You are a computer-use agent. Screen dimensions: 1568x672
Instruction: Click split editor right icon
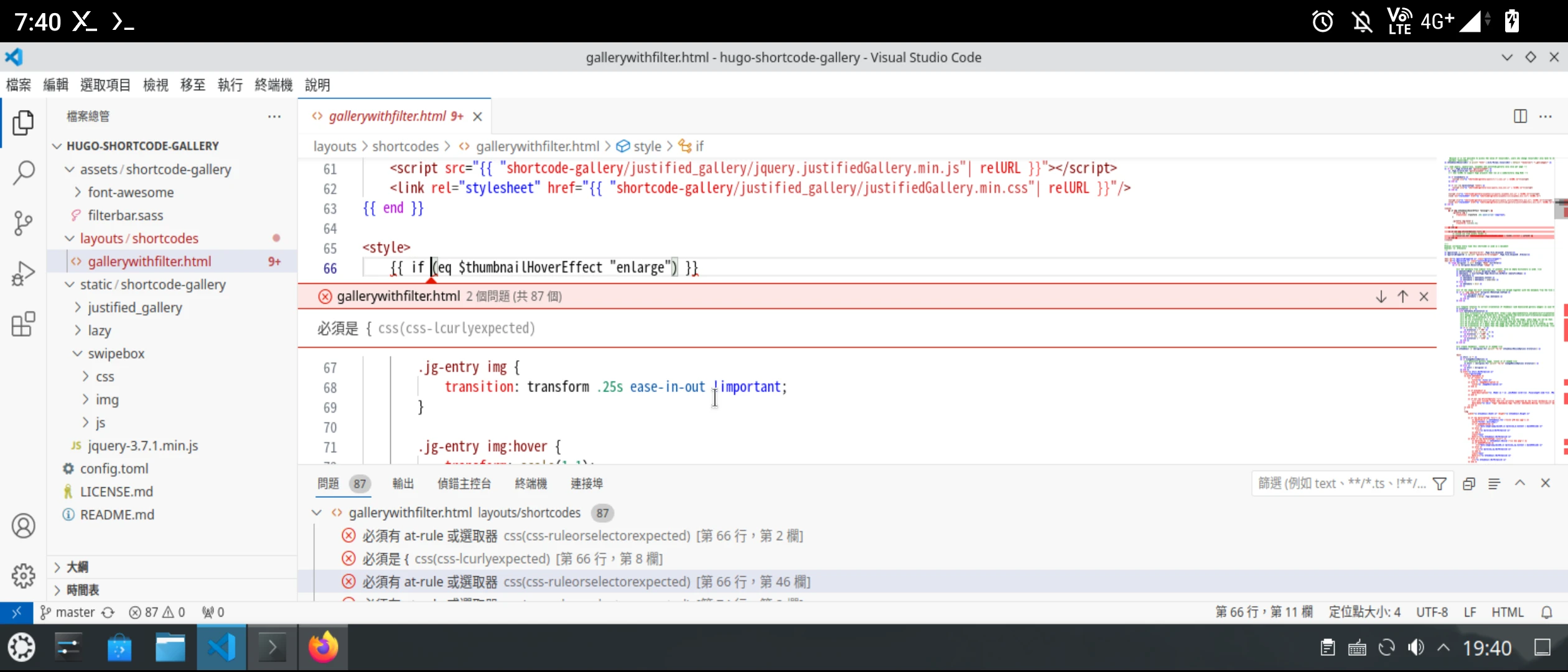pyautogui.click(x=1520, y=116)
